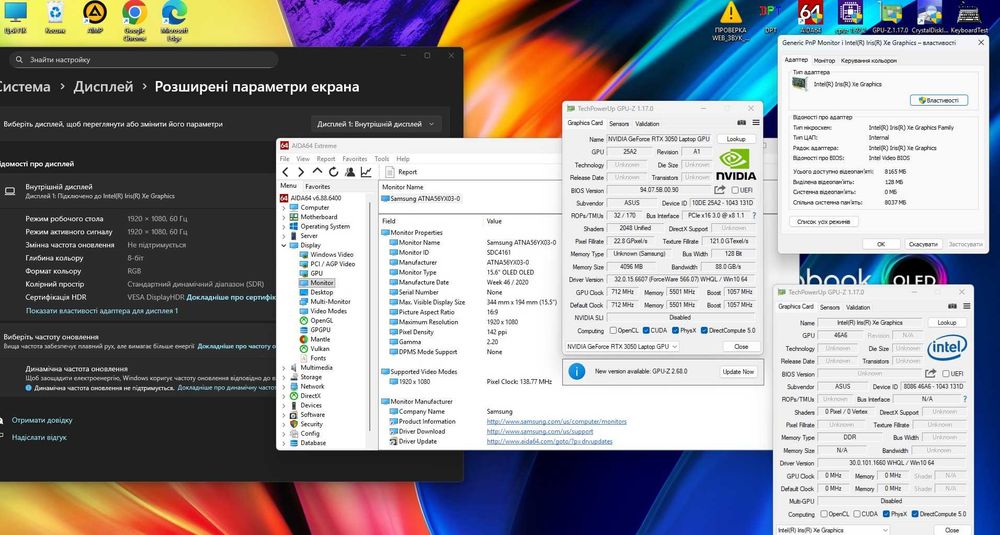
Task: Open NVIDIA GPU-Z hamburger menu icon
Action: coord(756,123)
